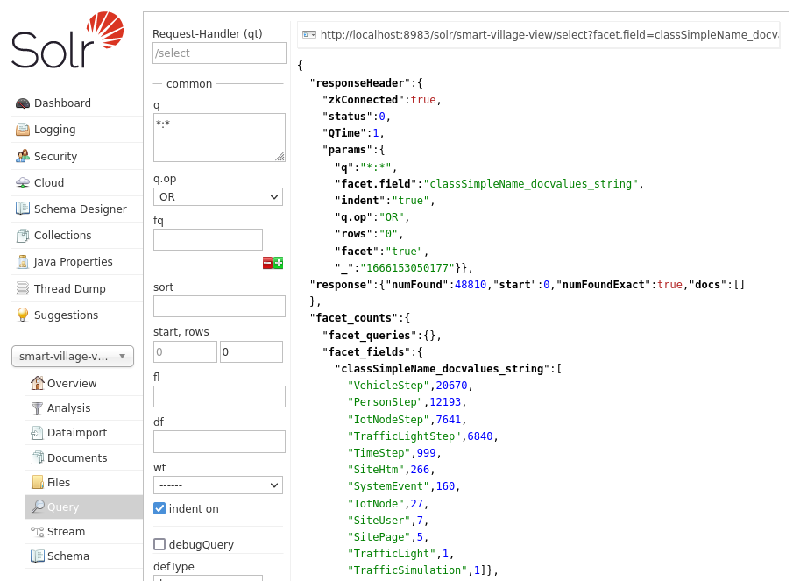
Task: Open the core Overview page
Action: coord(71,383)
